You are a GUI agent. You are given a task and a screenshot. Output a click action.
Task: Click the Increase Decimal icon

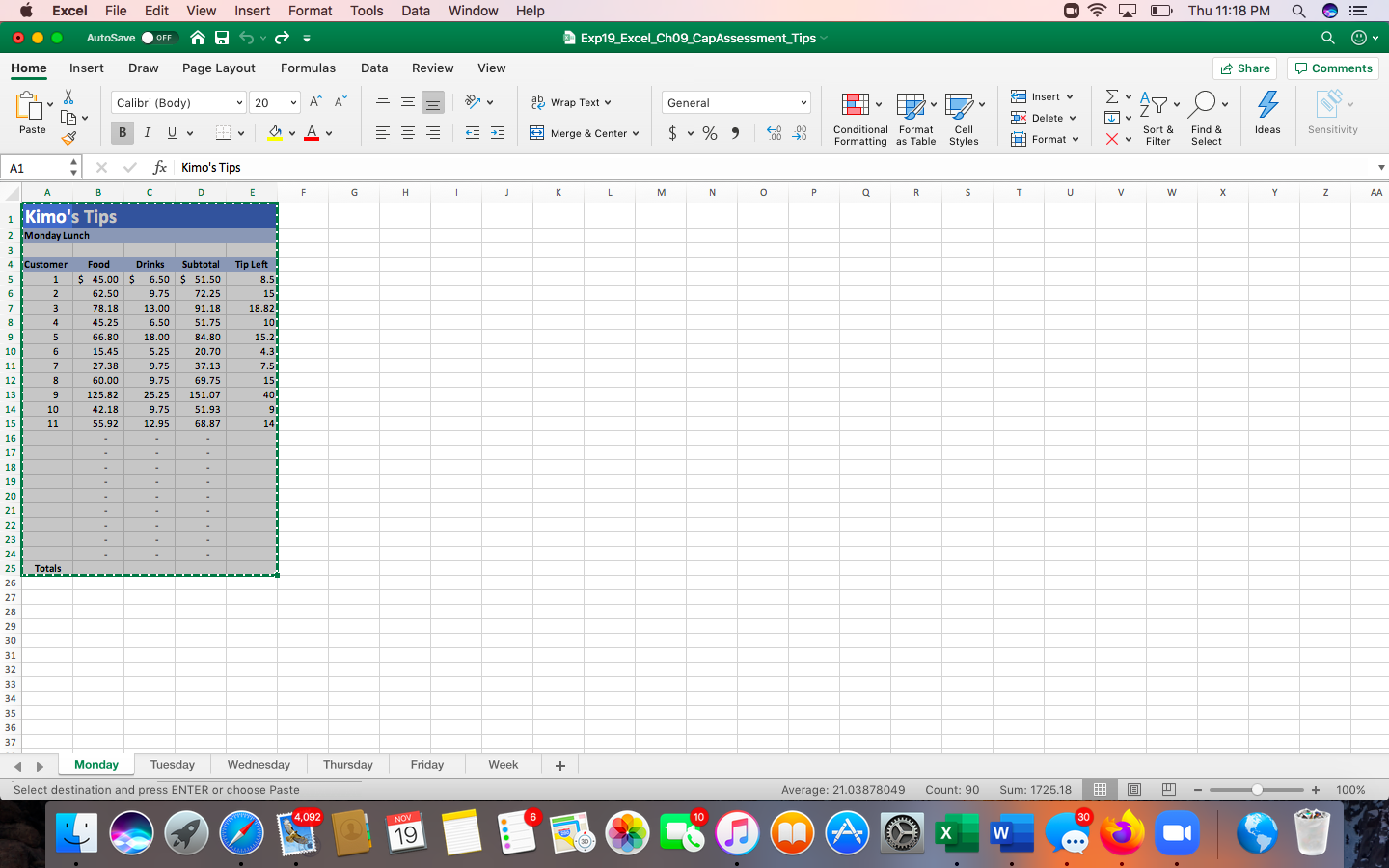[x=774, y=133]
